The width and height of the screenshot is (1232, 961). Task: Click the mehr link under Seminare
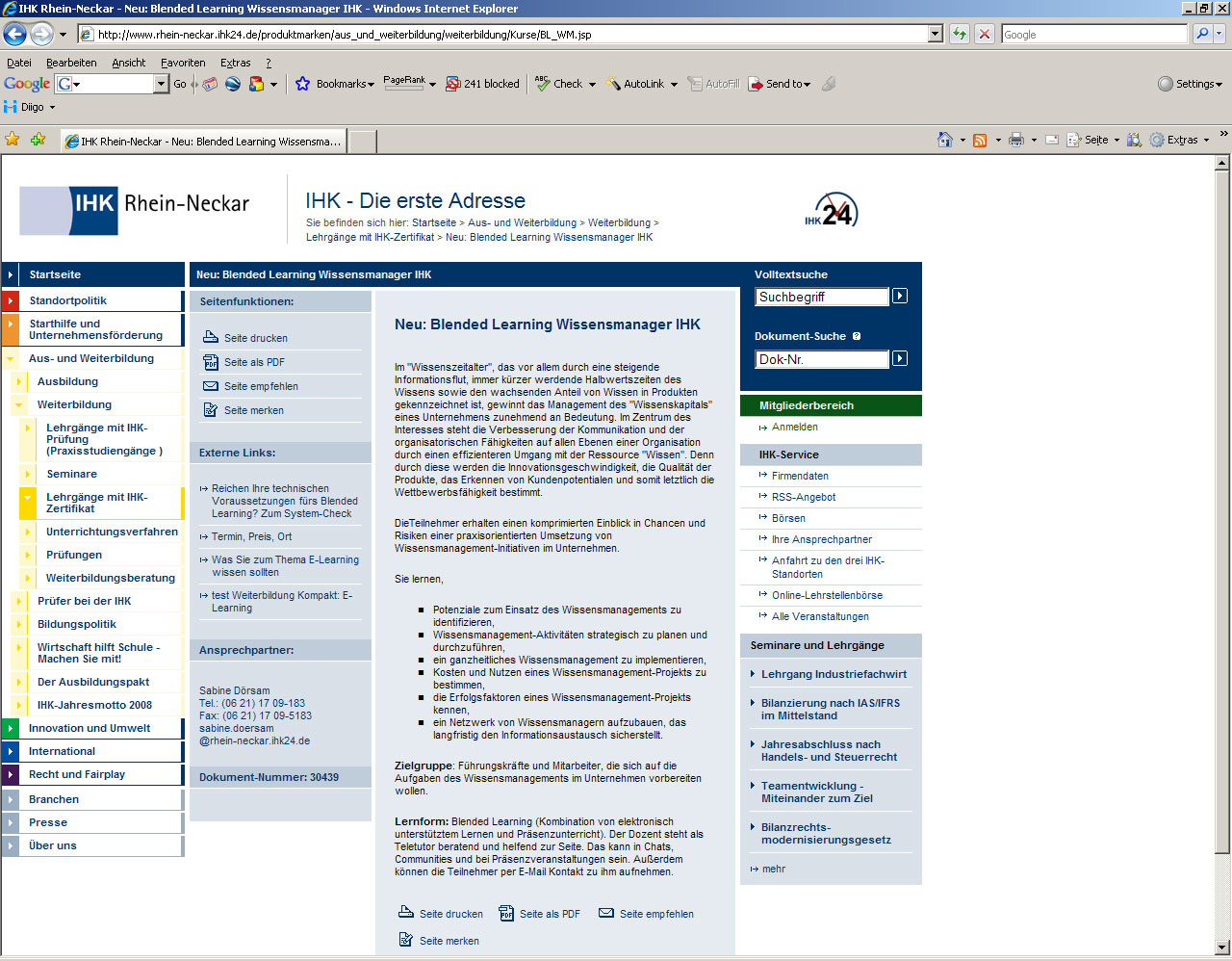coord(774,869)
